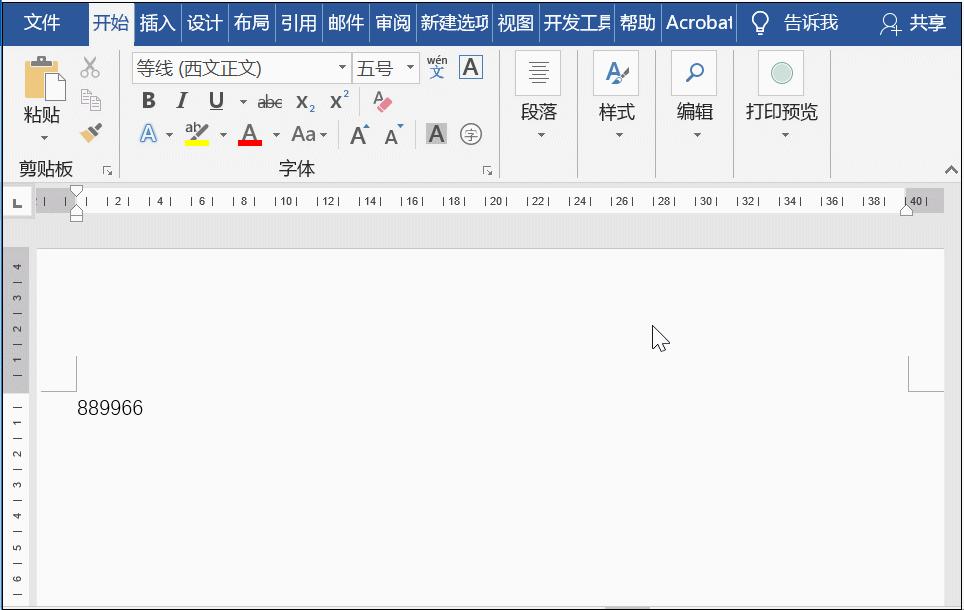Screen dimensions: 964x610
Task: Activate the Format Painter
Action: (x=89, y=134)
